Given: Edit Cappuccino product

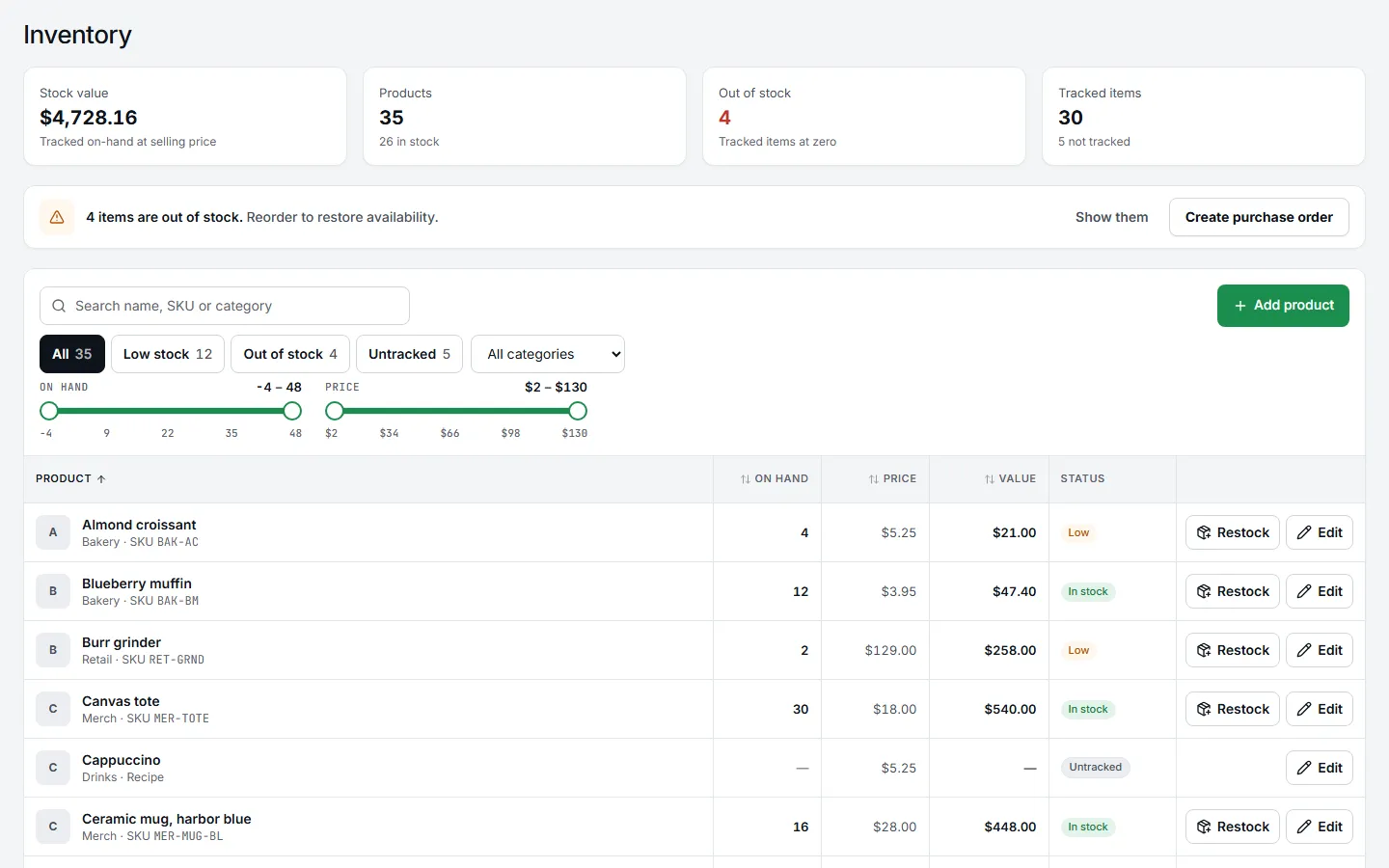Looking at the screenshot, I should 1320,768.
